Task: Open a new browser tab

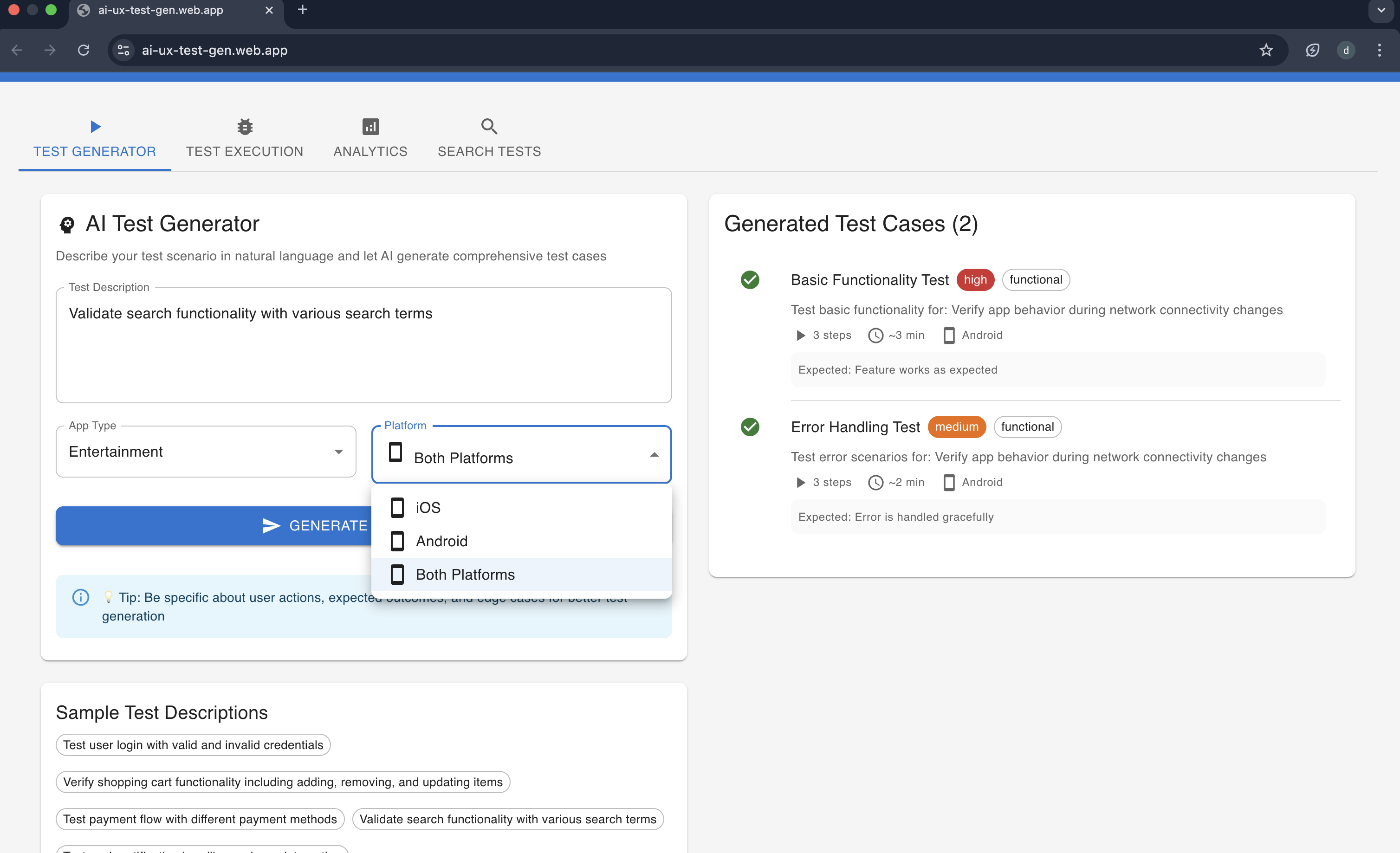Action: [302, 10]
